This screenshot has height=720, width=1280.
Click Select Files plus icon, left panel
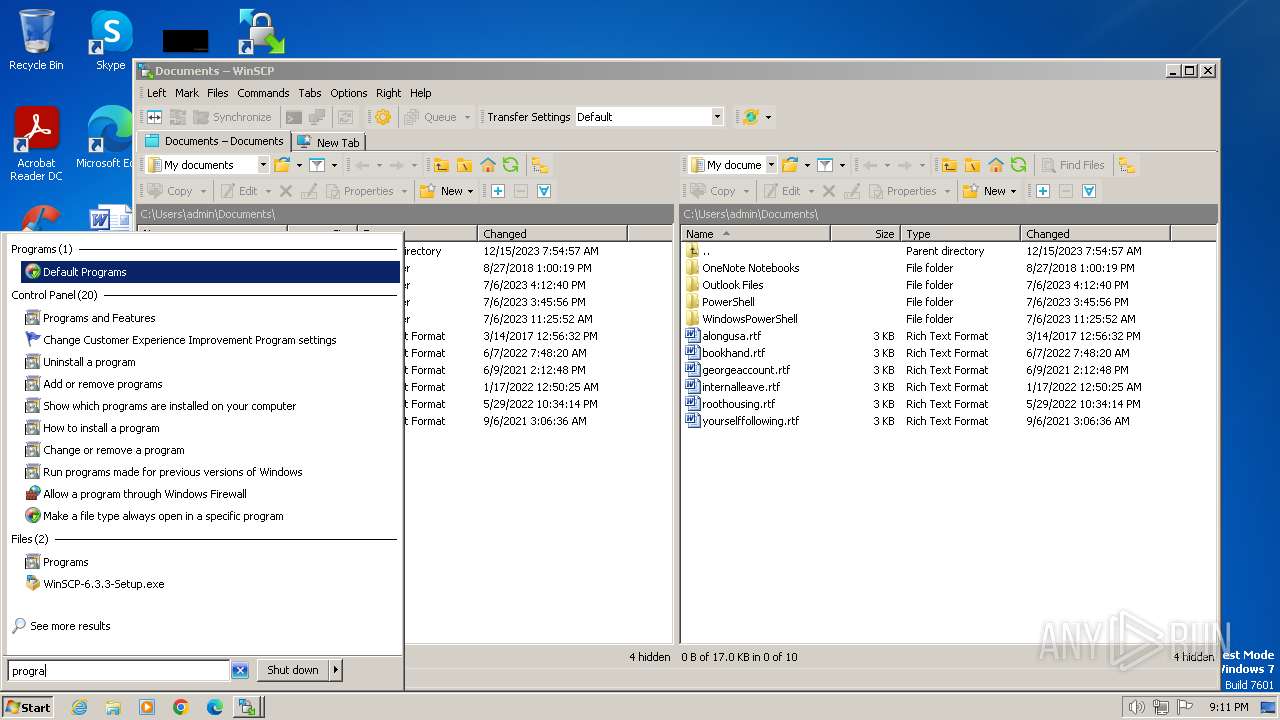click(498, 191)
